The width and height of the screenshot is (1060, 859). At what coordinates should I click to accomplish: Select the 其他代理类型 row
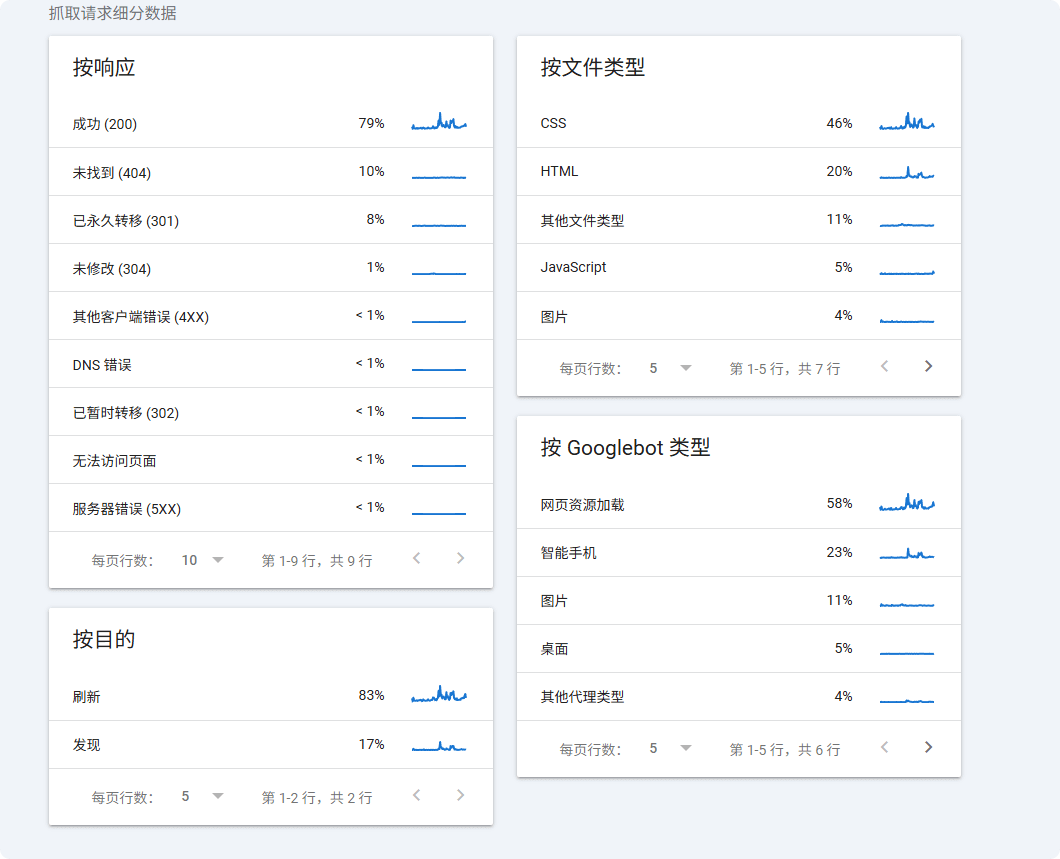pos(738,697)
